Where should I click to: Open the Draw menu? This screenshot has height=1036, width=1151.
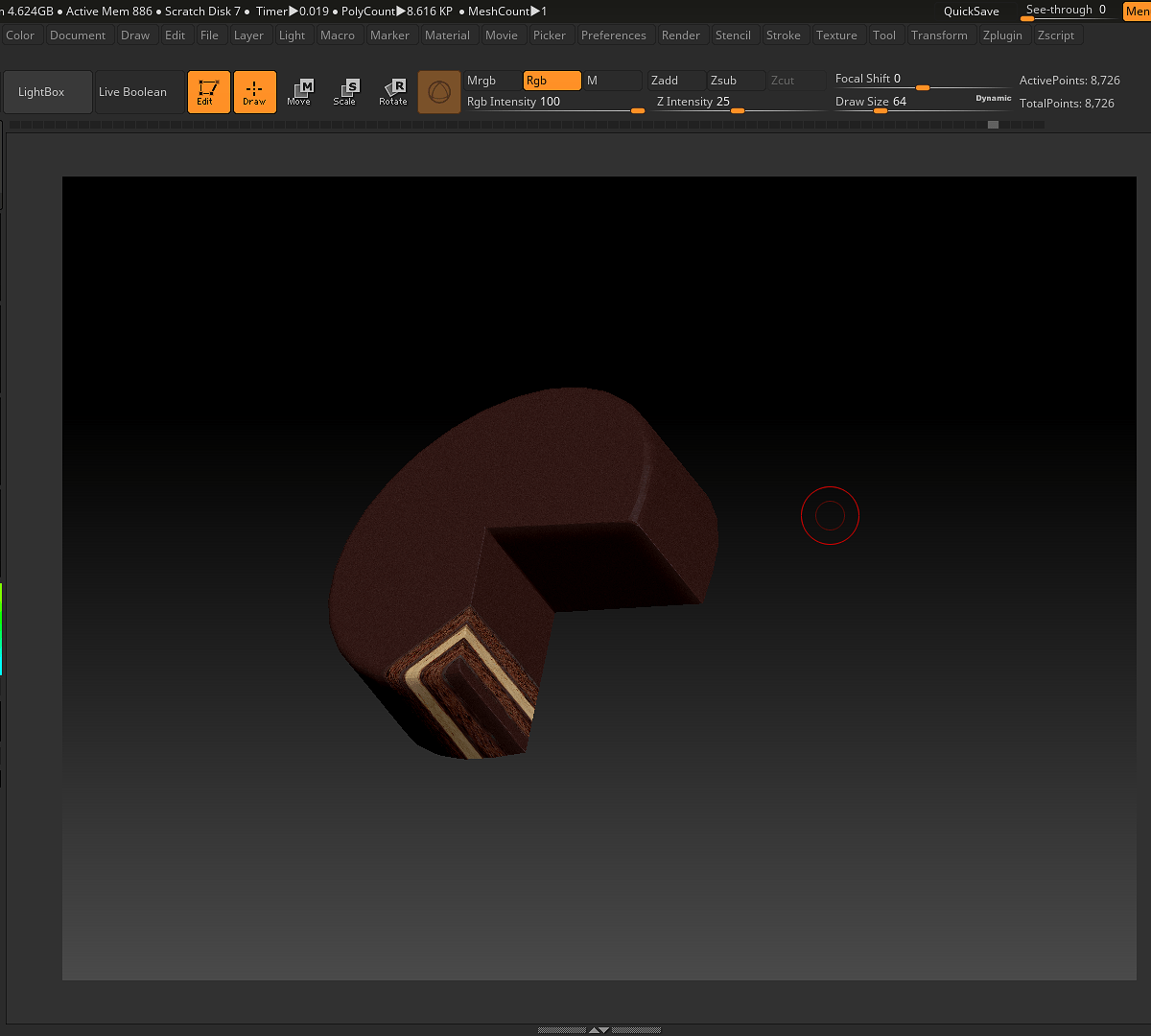pos(135,35)
